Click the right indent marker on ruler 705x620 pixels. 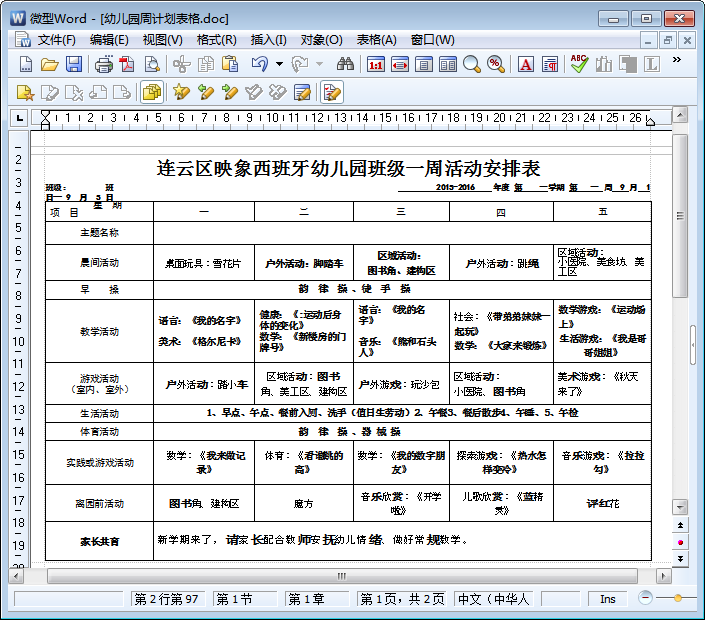[x=650, y=120]
